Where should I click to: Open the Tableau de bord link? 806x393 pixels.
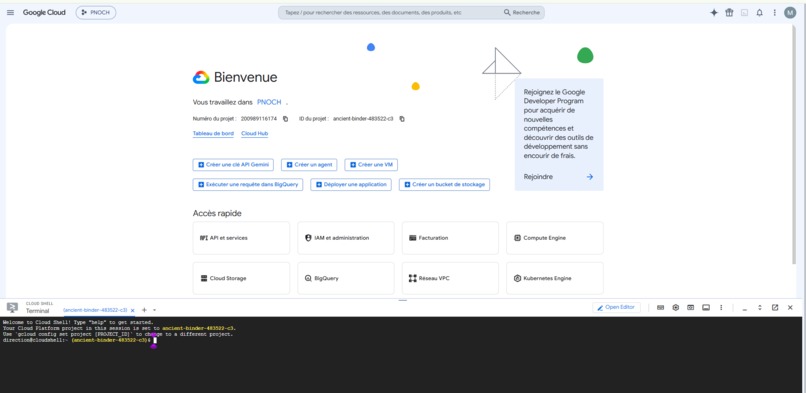[x=213, y=134]
